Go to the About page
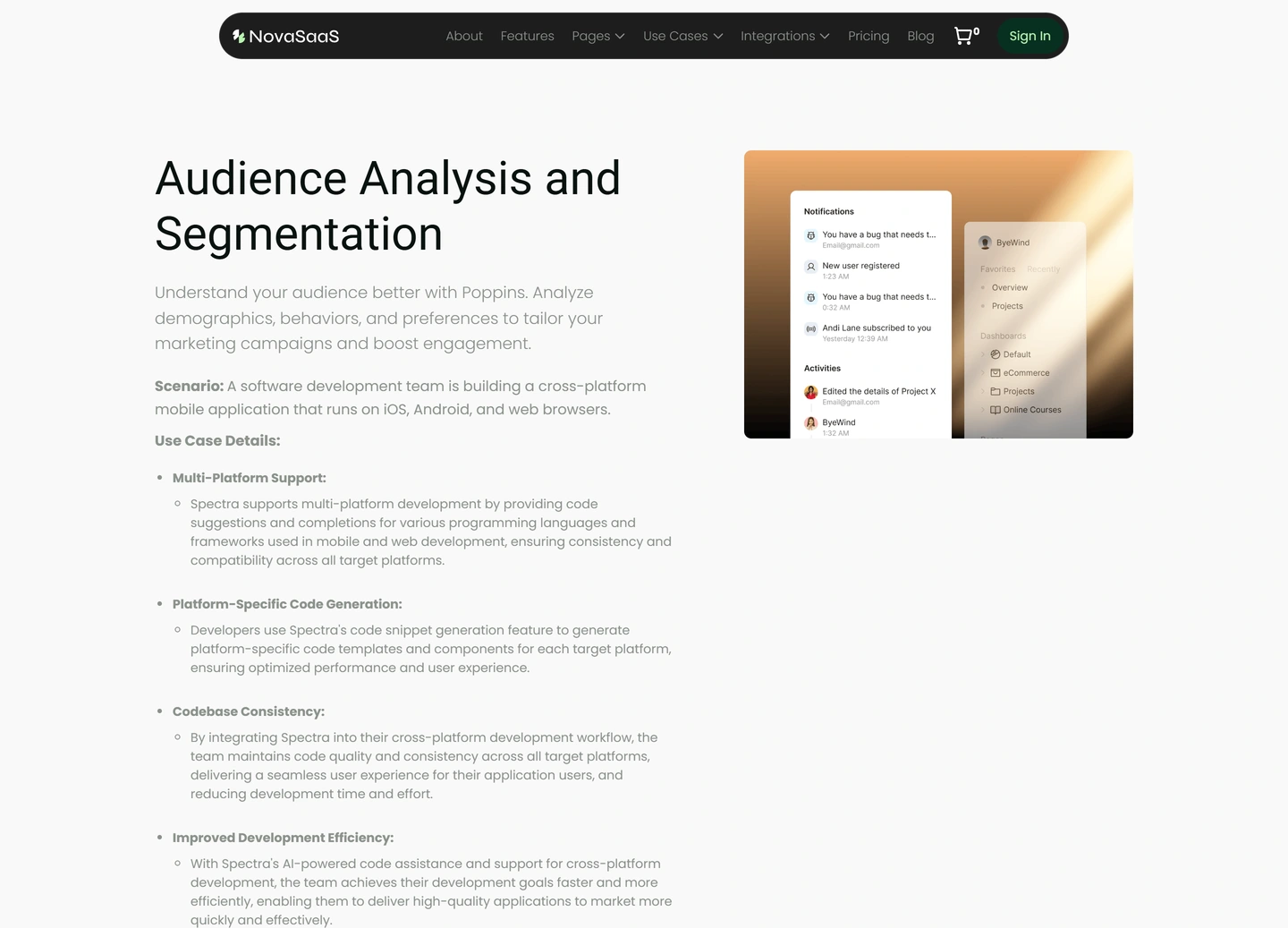 464,36
